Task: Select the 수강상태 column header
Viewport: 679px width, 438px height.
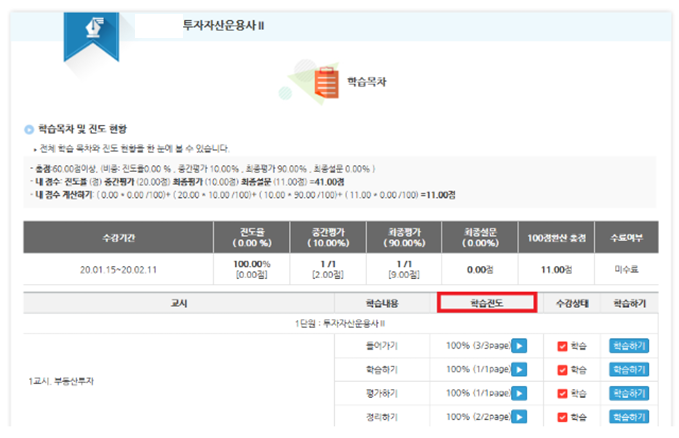Action: [x=566, y=303]
